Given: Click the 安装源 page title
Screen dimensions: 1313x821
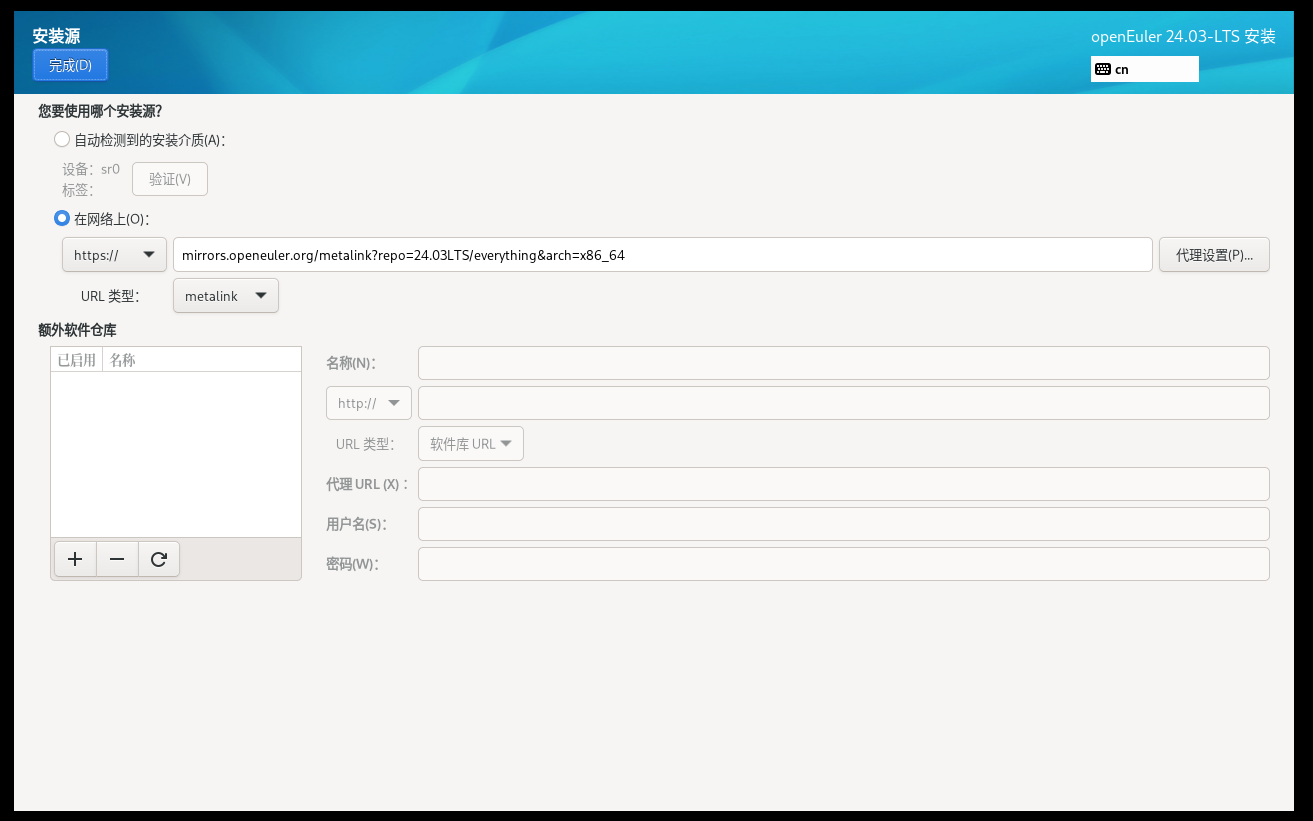Looking at the screenshot, I should (x=57, y=36).
